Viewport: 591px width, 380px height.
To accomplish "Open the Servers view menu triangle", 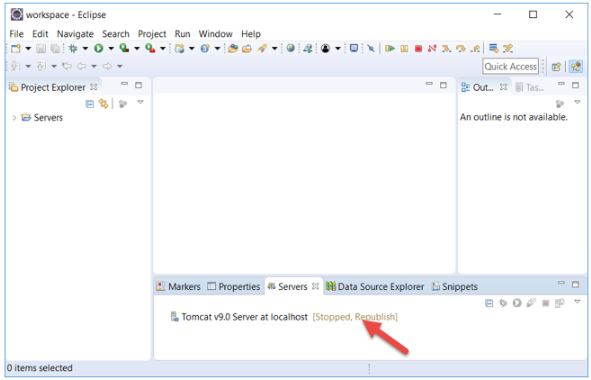I will coord(577,301).
